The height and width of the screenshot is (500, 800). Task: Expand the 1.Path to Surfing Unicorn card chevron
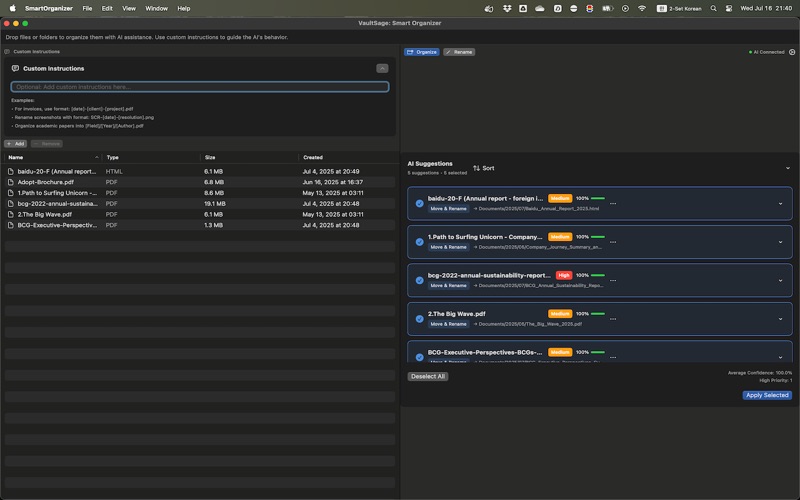(780, 242)
